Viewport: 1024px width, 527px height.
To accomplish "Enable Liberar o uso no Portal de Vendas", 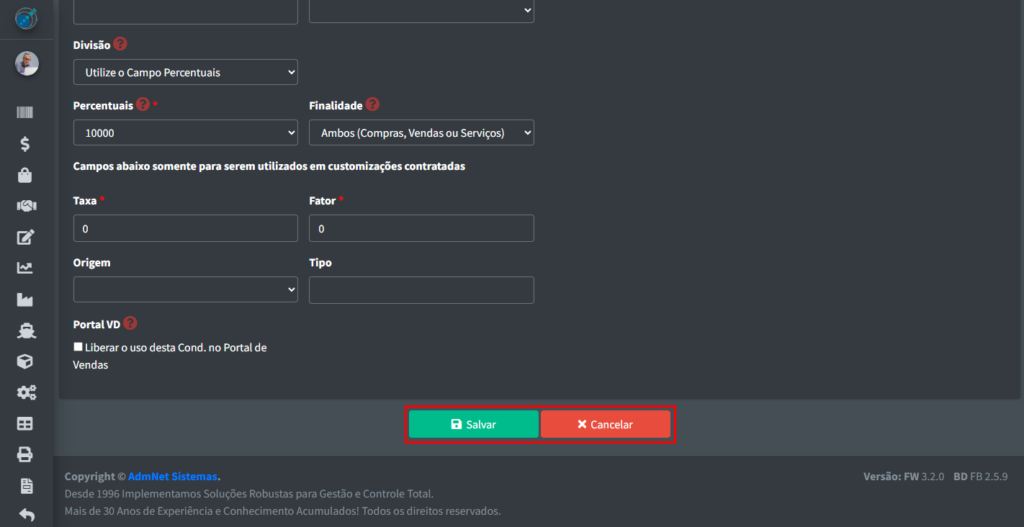I will (79, 347).
